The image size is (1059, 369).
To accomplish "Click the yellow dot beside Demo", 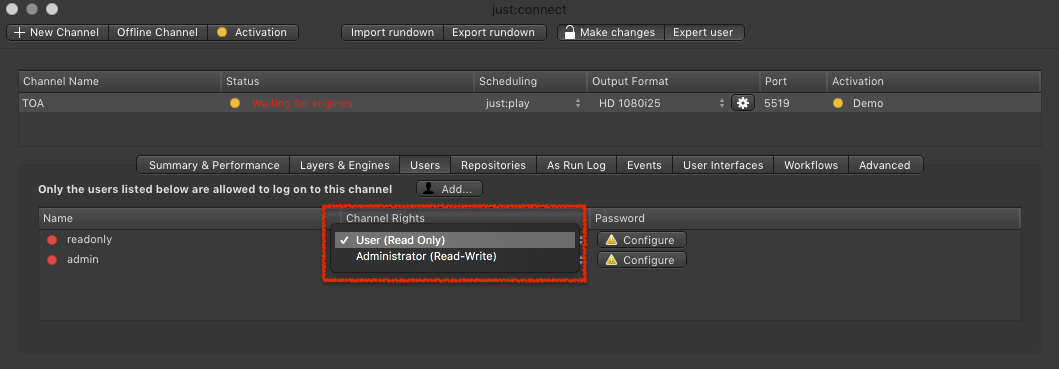I will coord(838,103).
